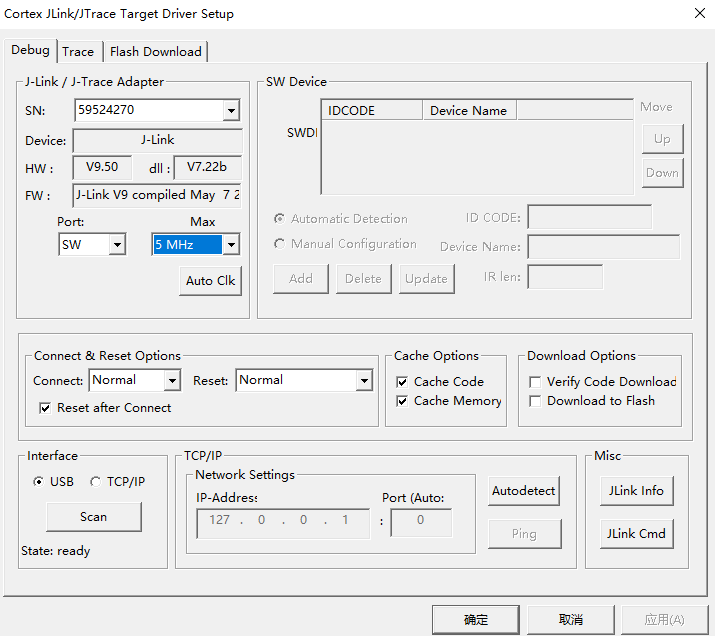Move device Up button
The image size is (715, 636).
(x=663, y=139)
